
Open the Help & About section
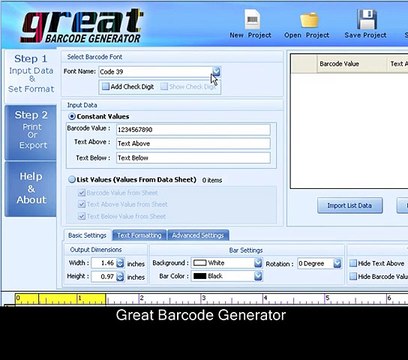[x=31, y=189]
